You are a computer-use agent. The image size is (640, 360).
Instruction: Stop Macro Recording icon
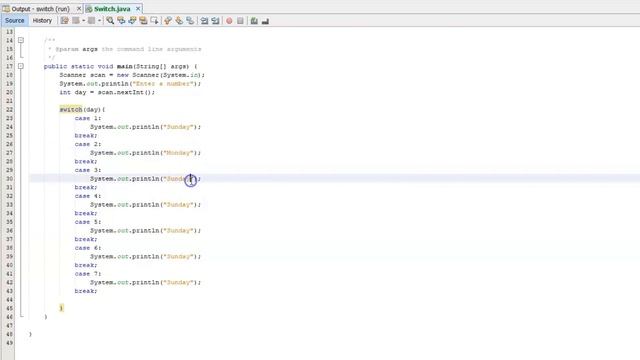[x=240, y=20]
